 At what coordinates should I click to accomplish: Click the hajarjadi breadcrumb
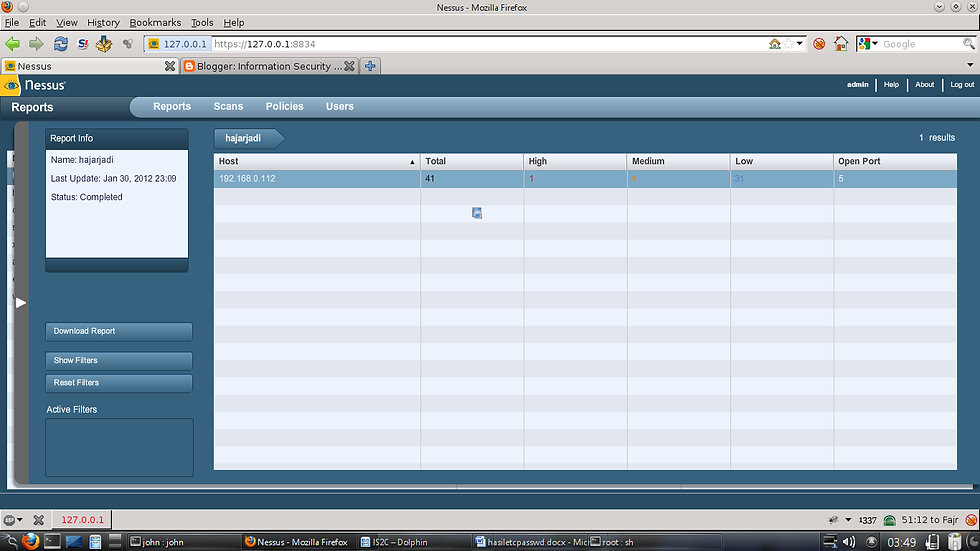coord(249,138)
